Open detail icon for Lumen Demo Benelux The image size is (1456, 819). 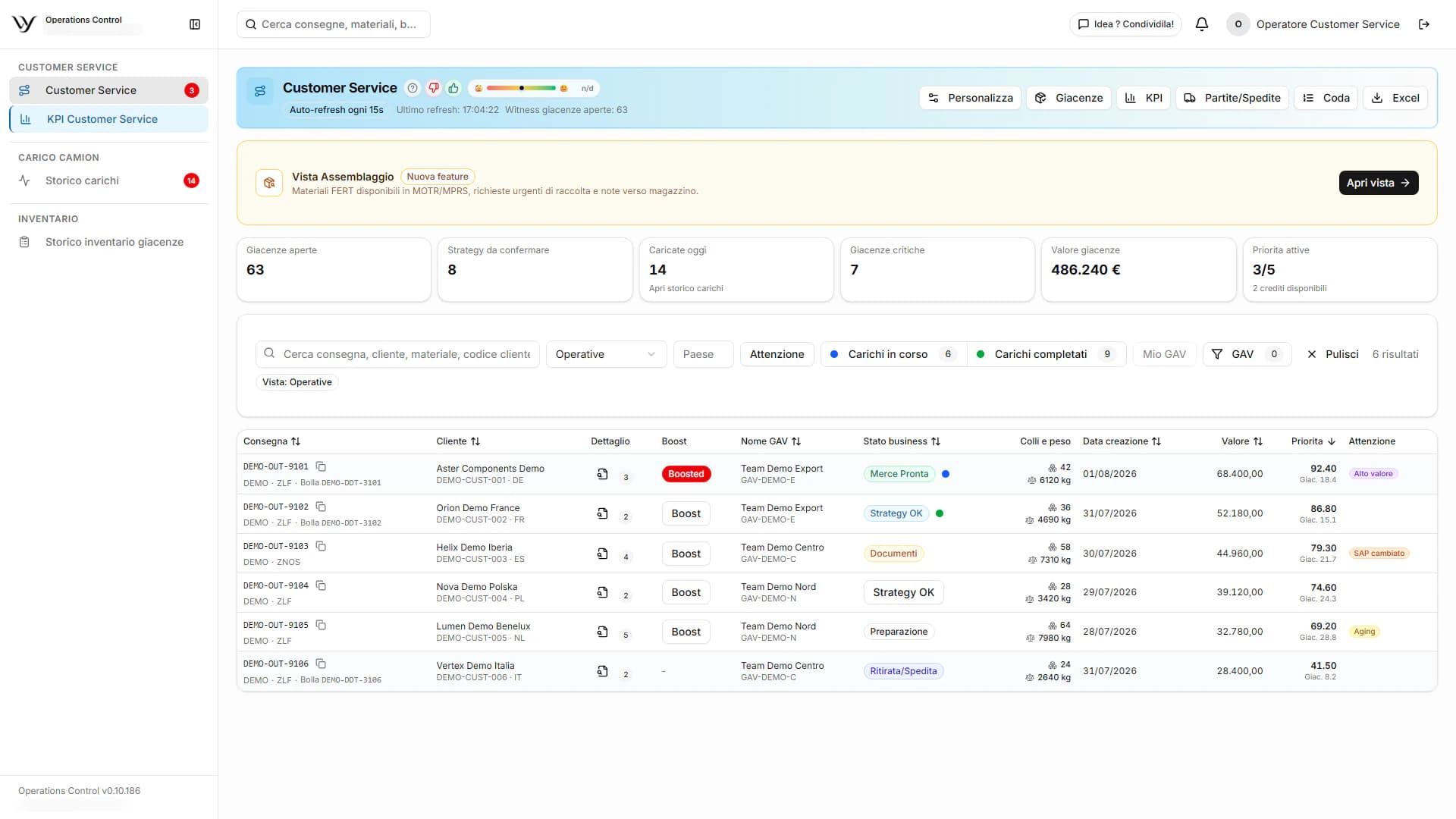tap(602, 632)
